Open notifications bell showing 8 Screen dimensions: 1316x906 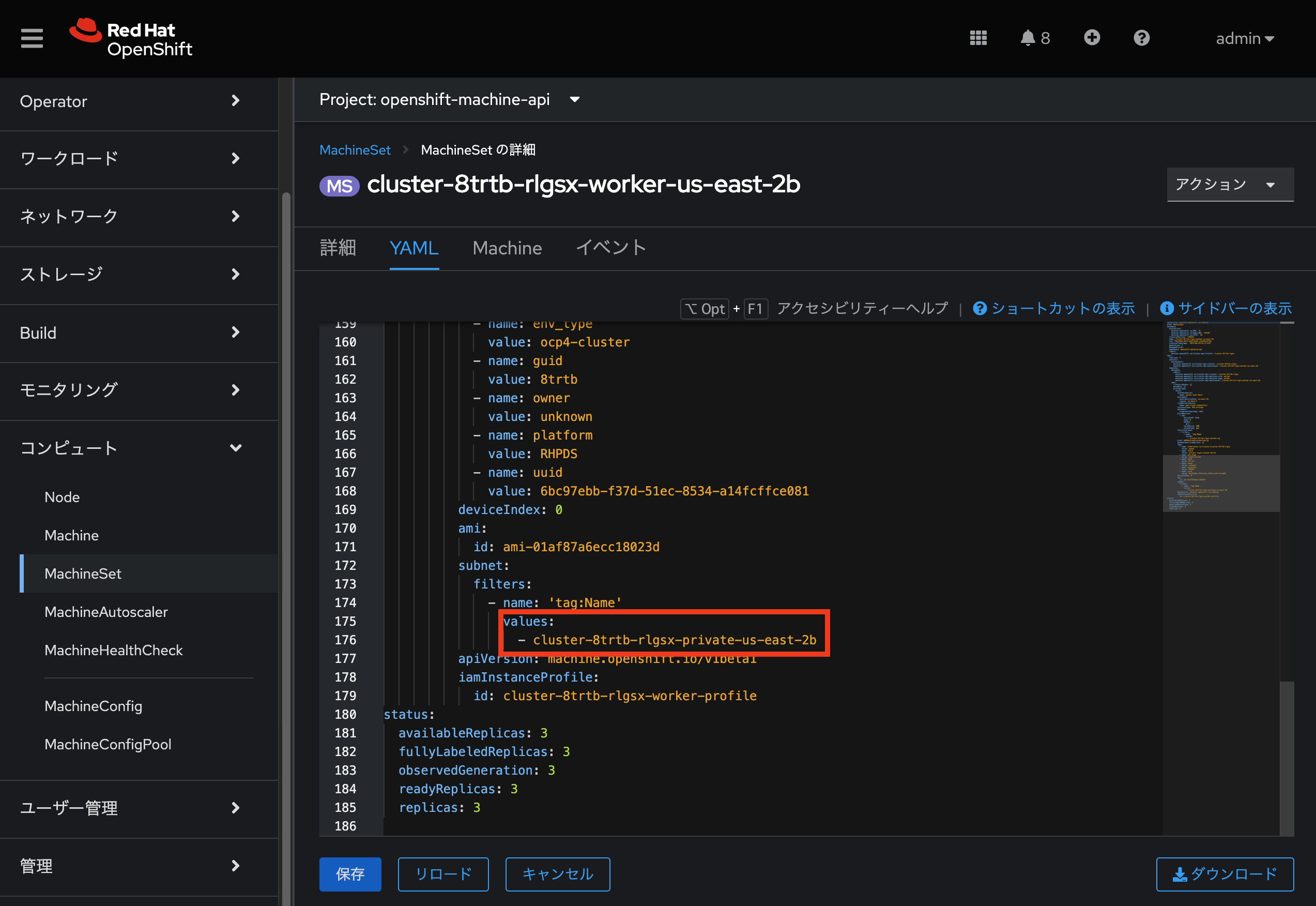(x=1035, y=38)
